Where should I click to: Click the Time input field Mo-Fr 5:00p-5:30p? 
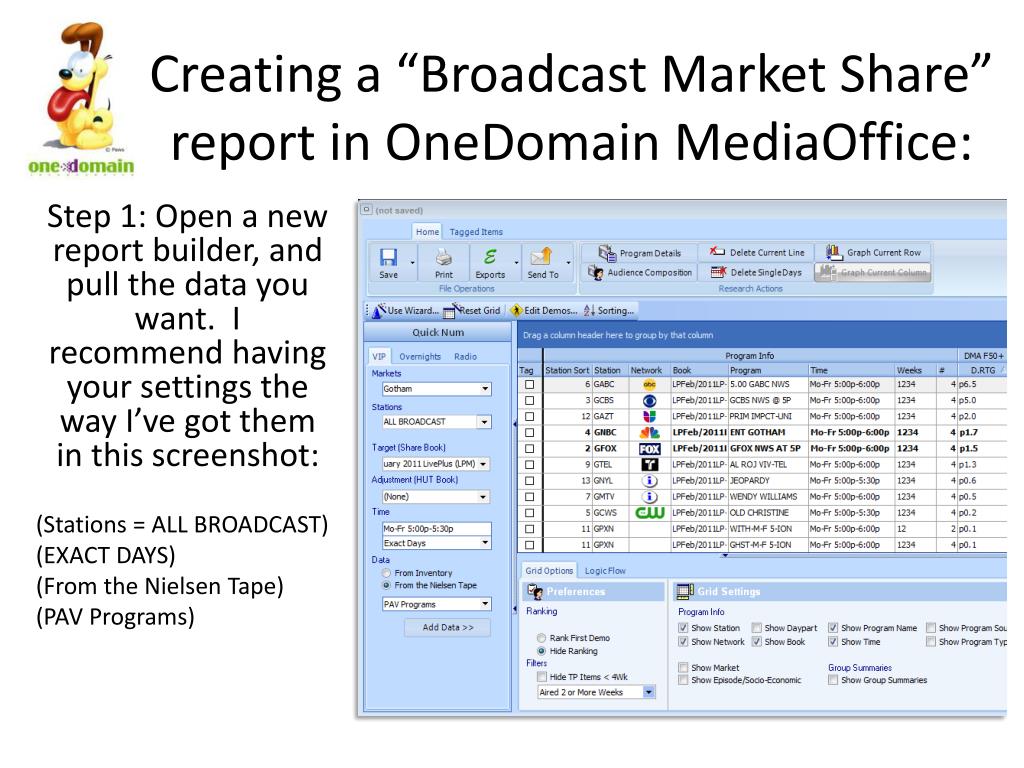click(x=437, y=529)
